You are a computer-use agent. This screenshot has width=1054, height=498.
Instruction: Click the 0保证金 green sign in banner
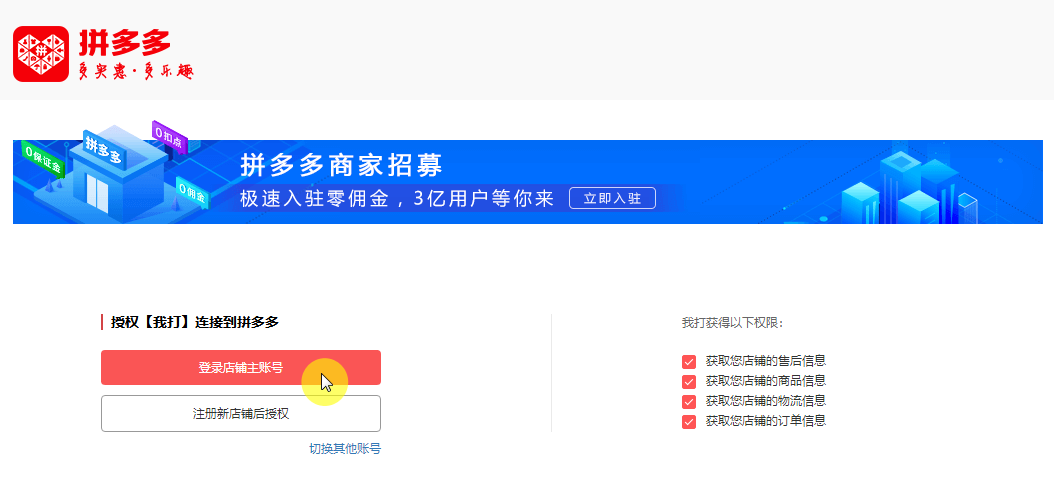coord(44,159)
